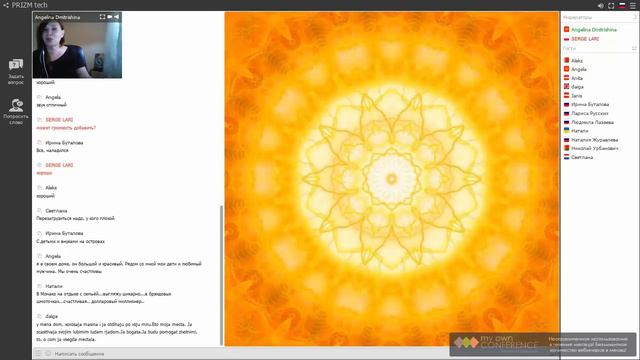Image resolution: width=640 pixels, height=360 pixels.
Task: Select guest Janis in participants list
Action: click(576, 96)
